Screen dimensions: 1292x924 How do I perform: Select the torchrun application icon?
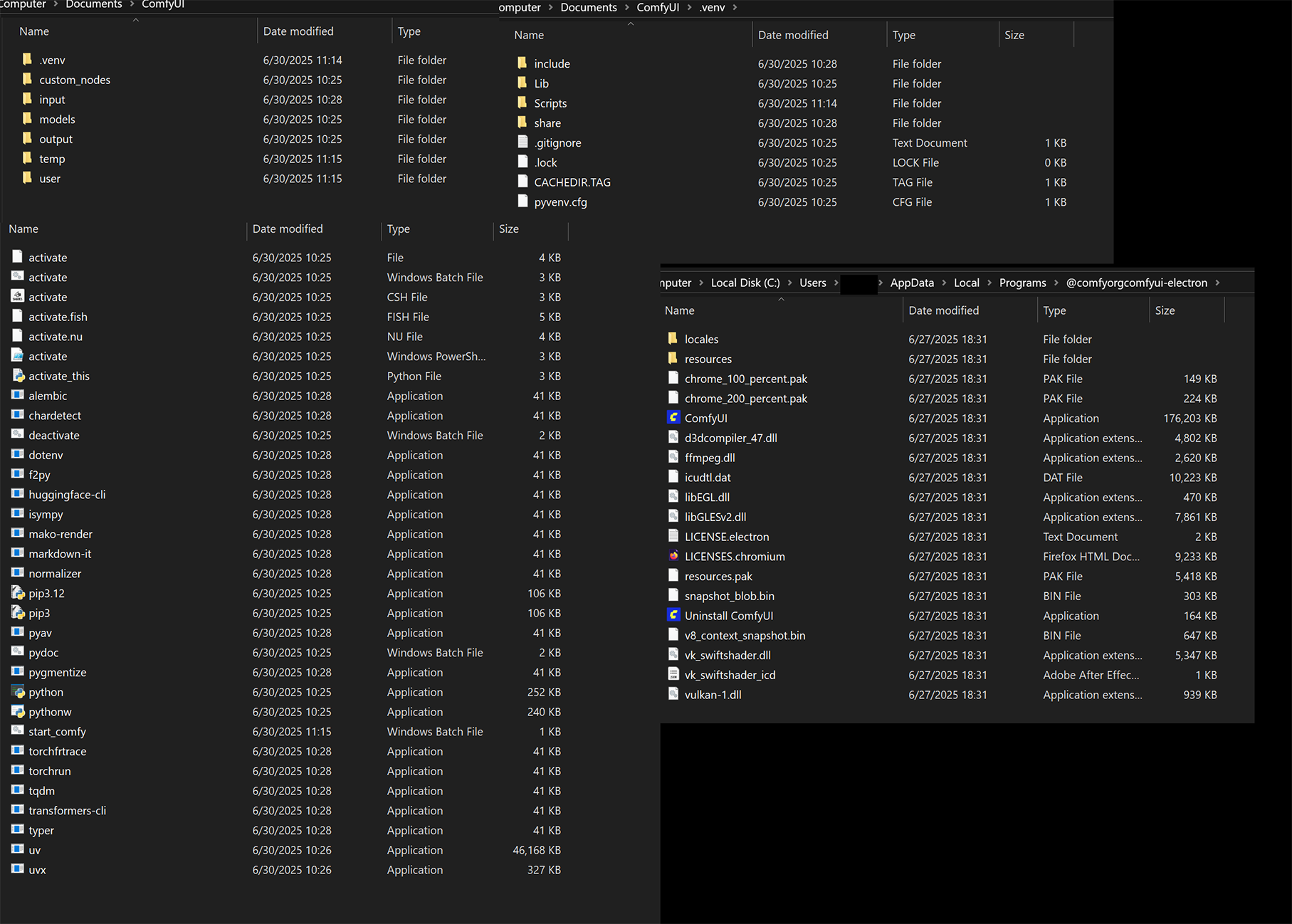18,770
